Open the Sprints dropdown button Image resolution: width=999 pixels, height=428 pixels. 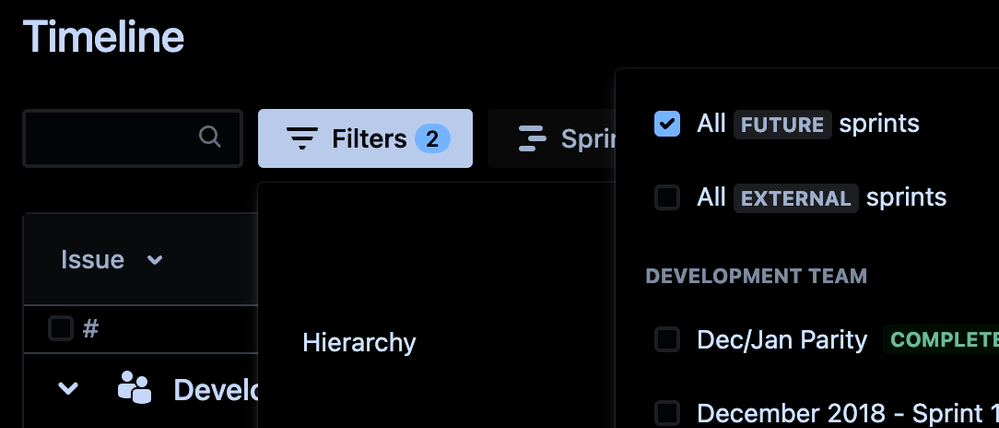pyautogui.click(x=552, y=138)
